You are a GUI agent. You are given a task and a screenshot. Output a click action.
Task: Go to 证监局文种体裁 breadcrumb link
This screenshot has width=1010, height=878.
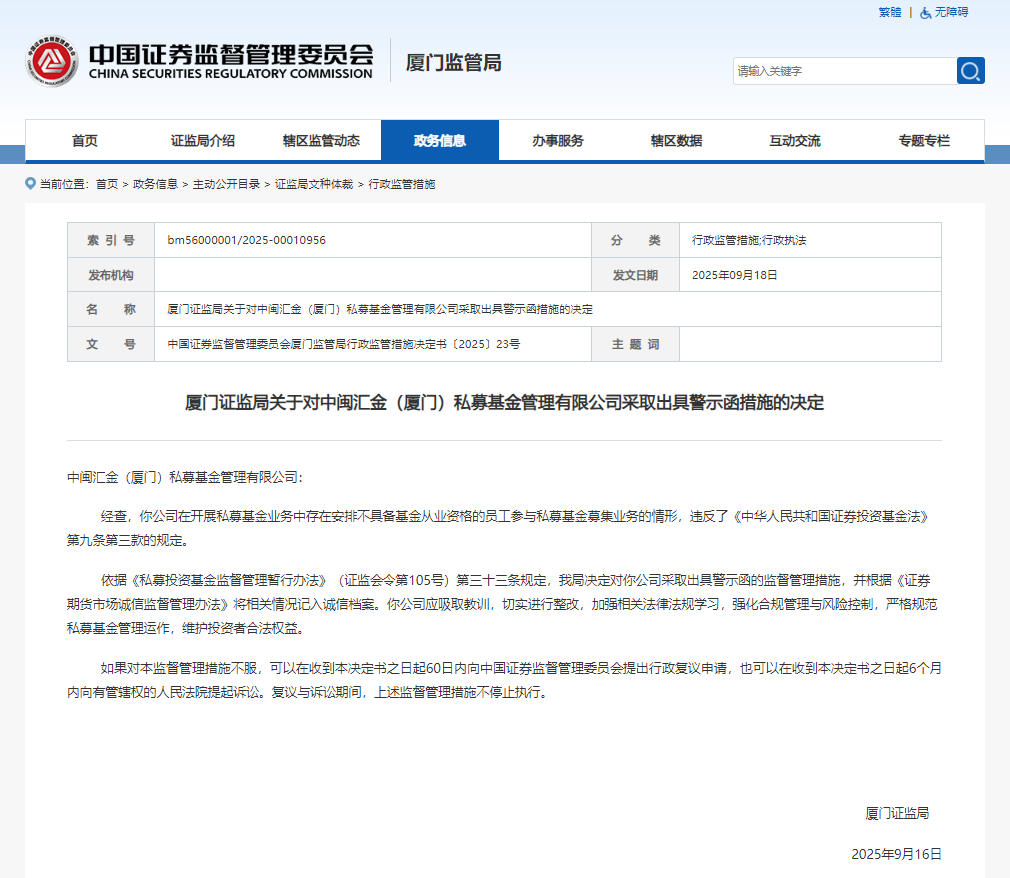pyautogui.click(x=314, y=184)
